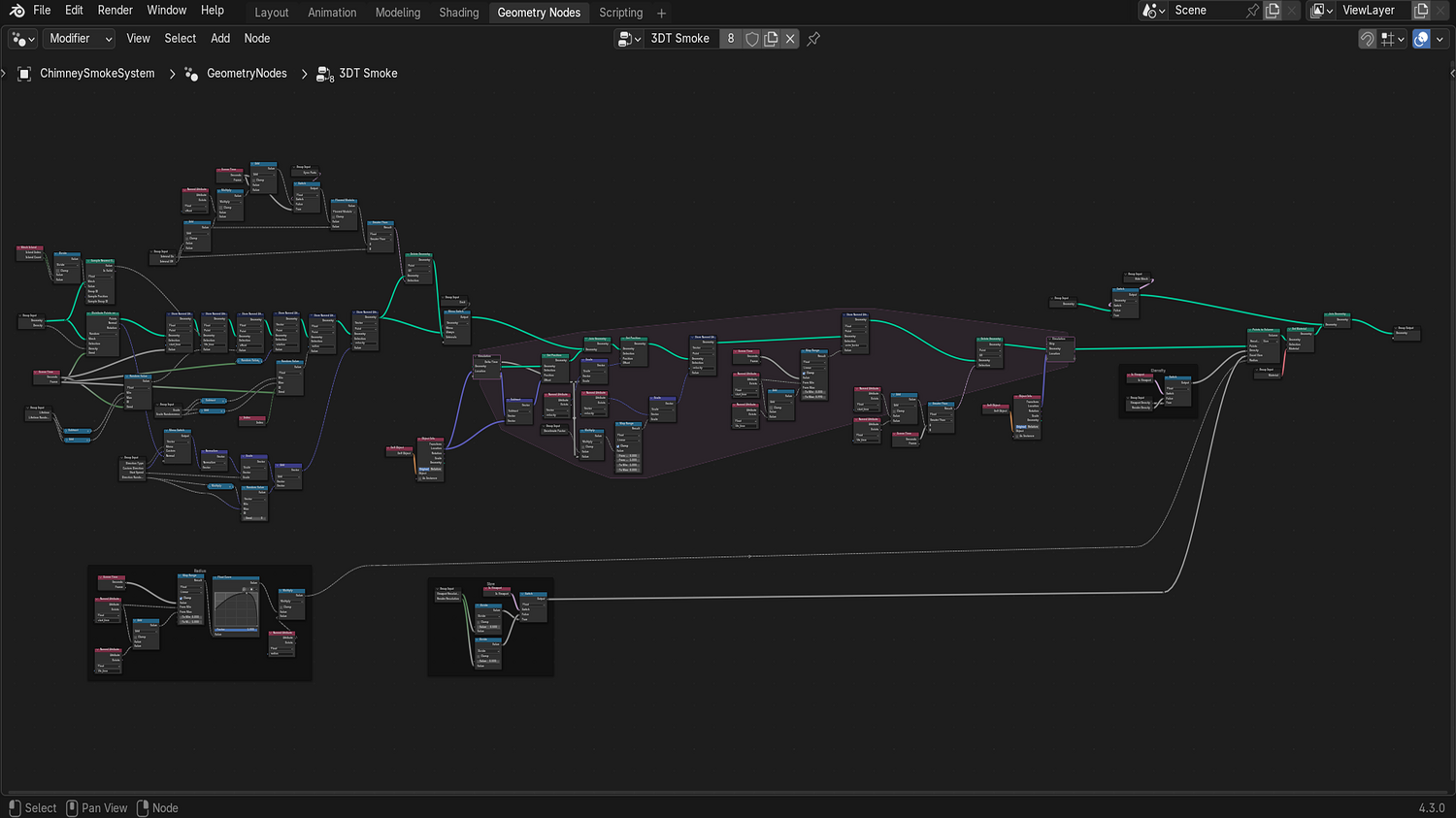Select the Slow frame label
This screenshot has width=1456, height=818.
pyautogui.click(x=490, y=584)
